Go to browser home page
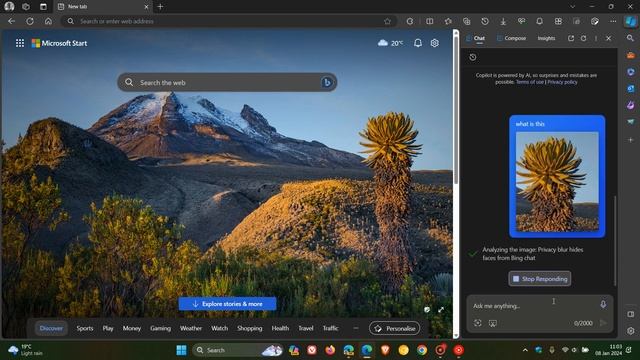The height and width of the screenshot is (360, 640). tap(48, 21)
